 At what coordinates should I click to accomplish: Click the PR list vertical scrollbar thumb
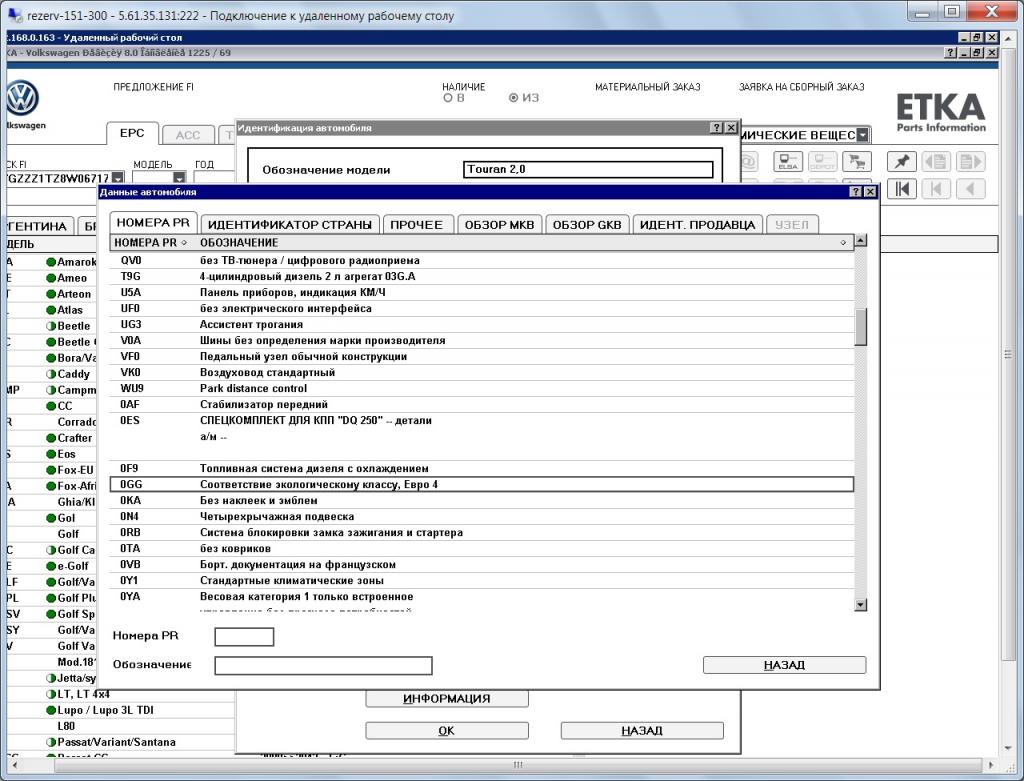pyautogui.click(x=861, y=327)
